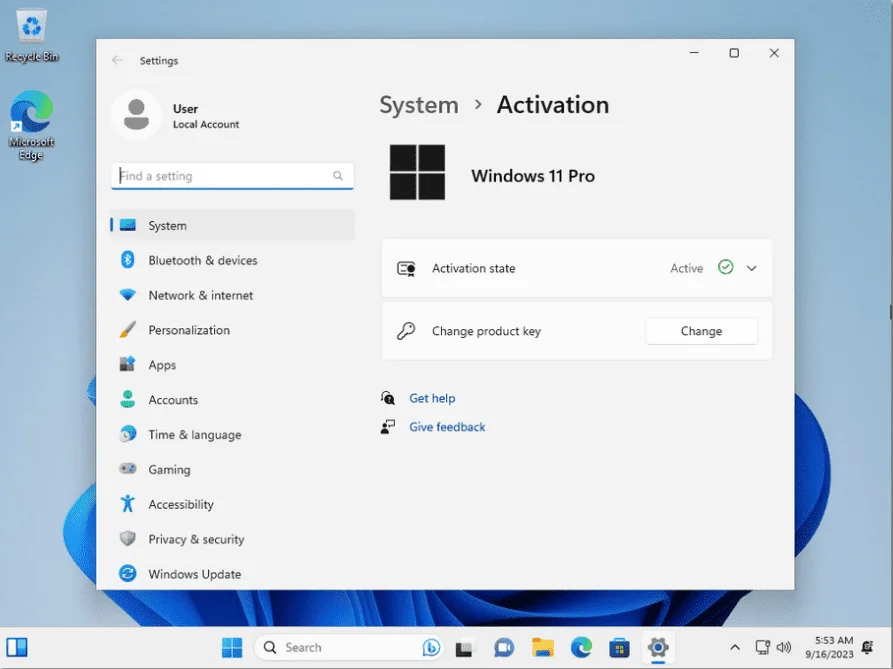Click the Bluetooth icon in sidebar
Viewport: 893px width, 669px height.
(128, 260)
